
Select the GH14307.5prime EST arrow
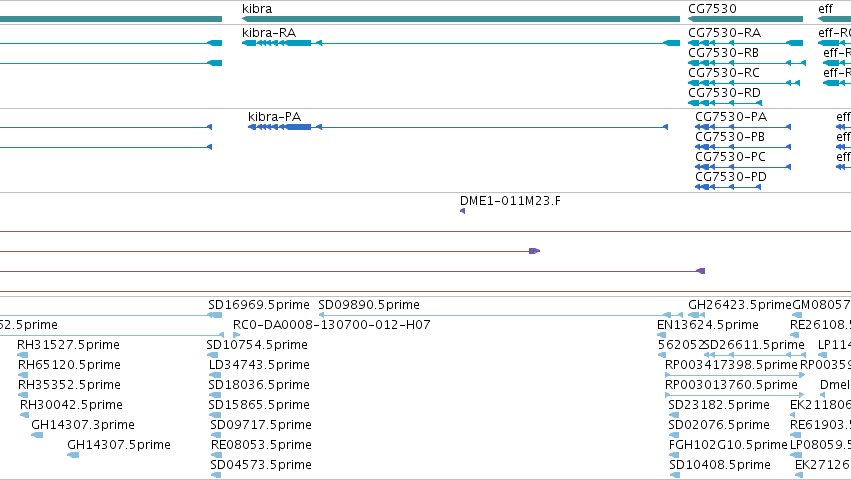coord(73,455)
